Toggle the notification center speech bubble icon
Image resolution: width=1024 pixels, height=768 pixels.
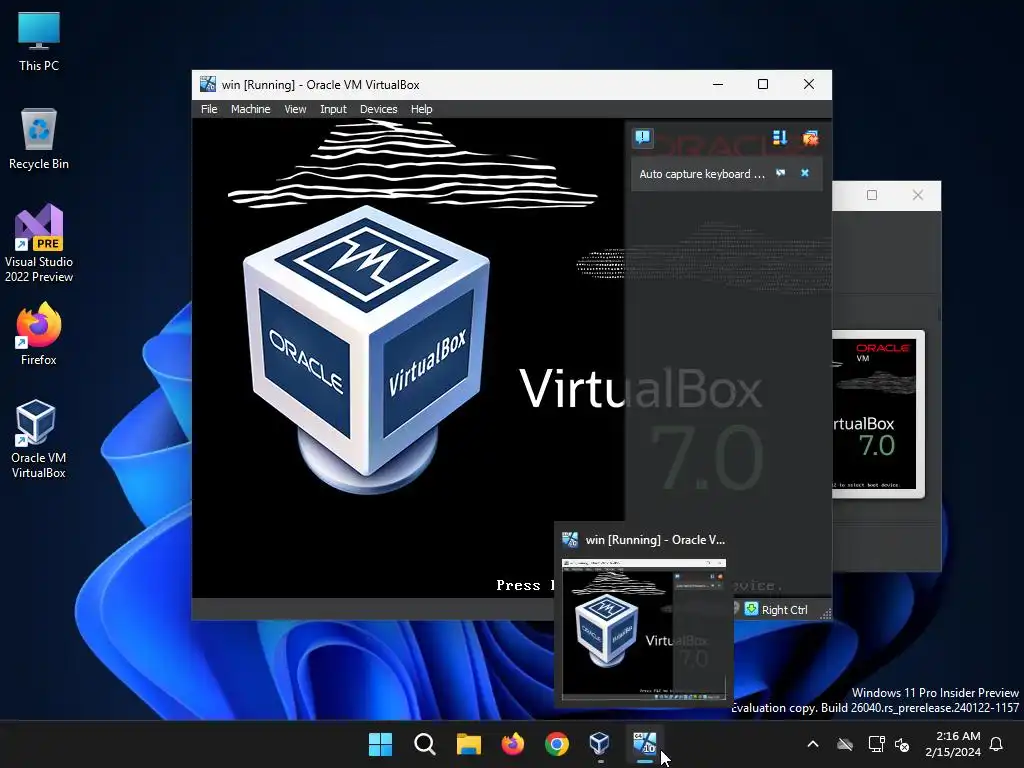643,138
